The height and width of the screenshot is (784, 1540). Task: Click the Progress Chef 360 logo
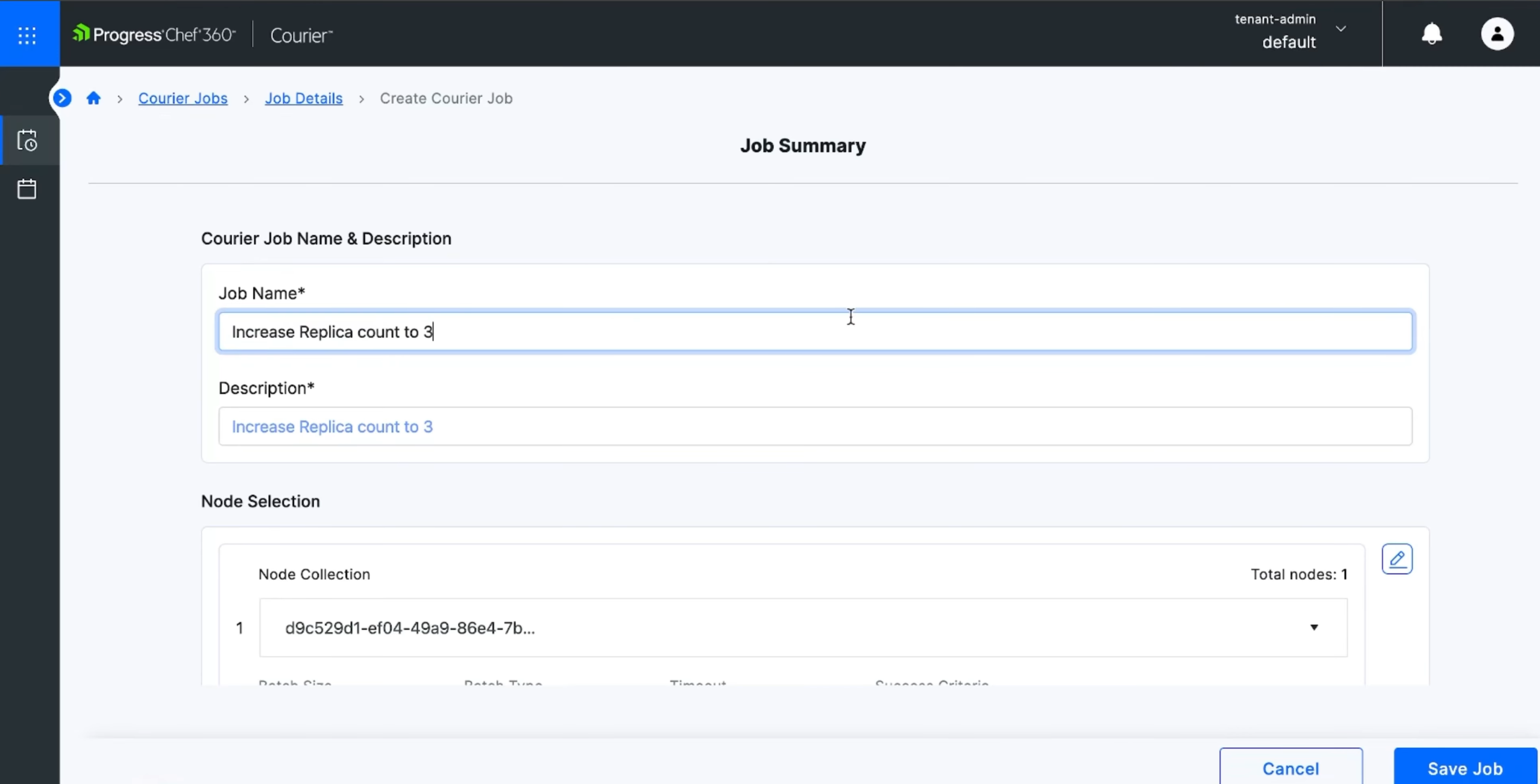tap(154, 34)
